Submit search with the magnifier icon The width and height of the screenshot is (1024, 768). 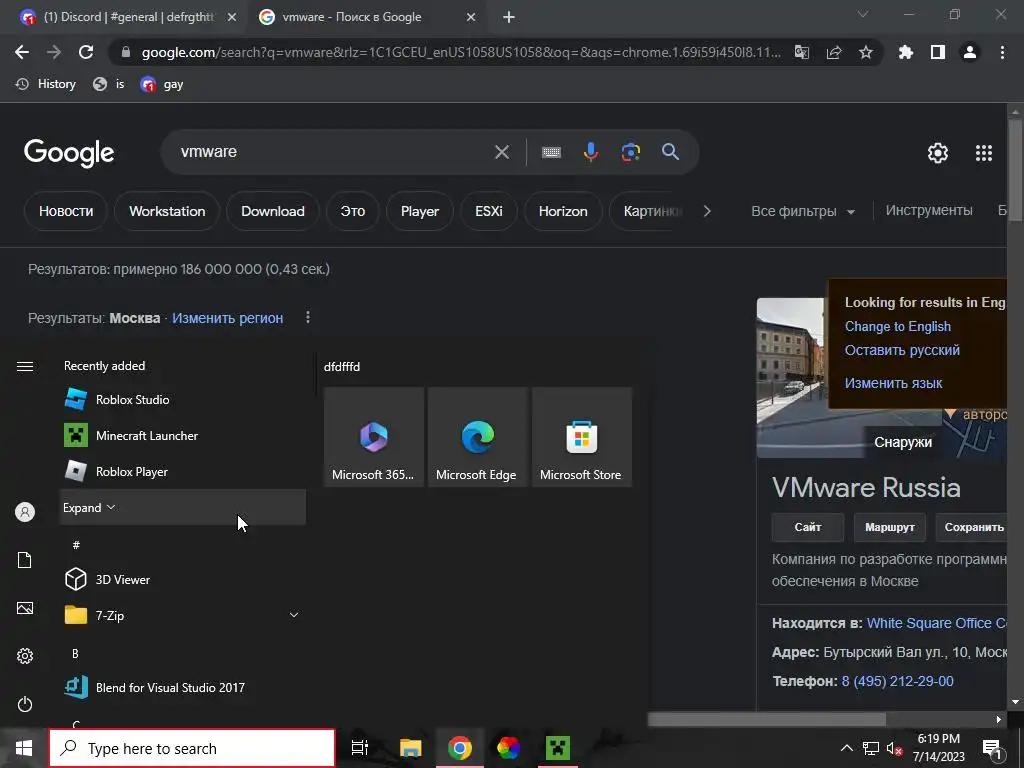click(671, 152)
